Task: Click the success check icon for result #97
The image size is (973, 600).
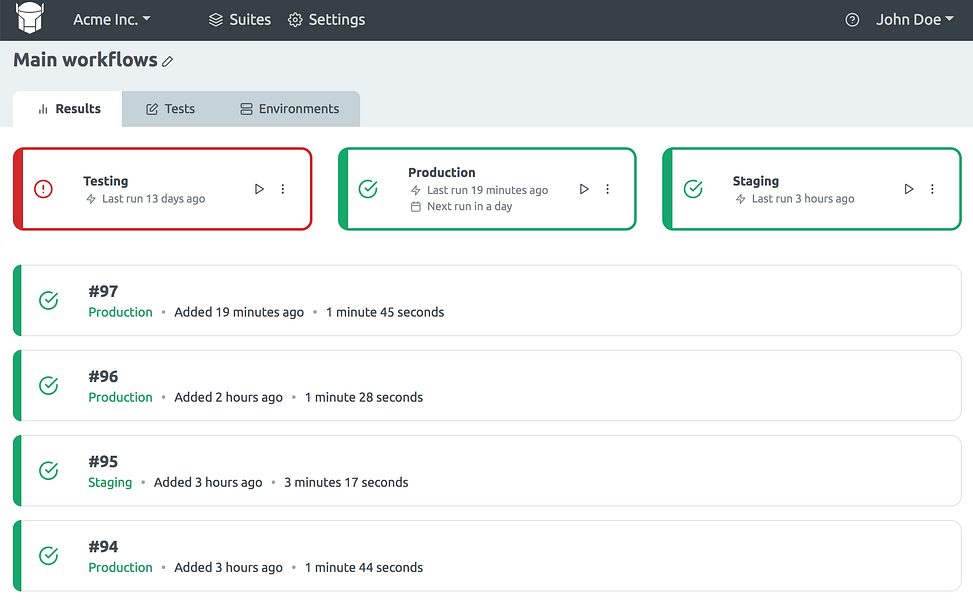Action: pyautogui.click(x=48, y=300)
